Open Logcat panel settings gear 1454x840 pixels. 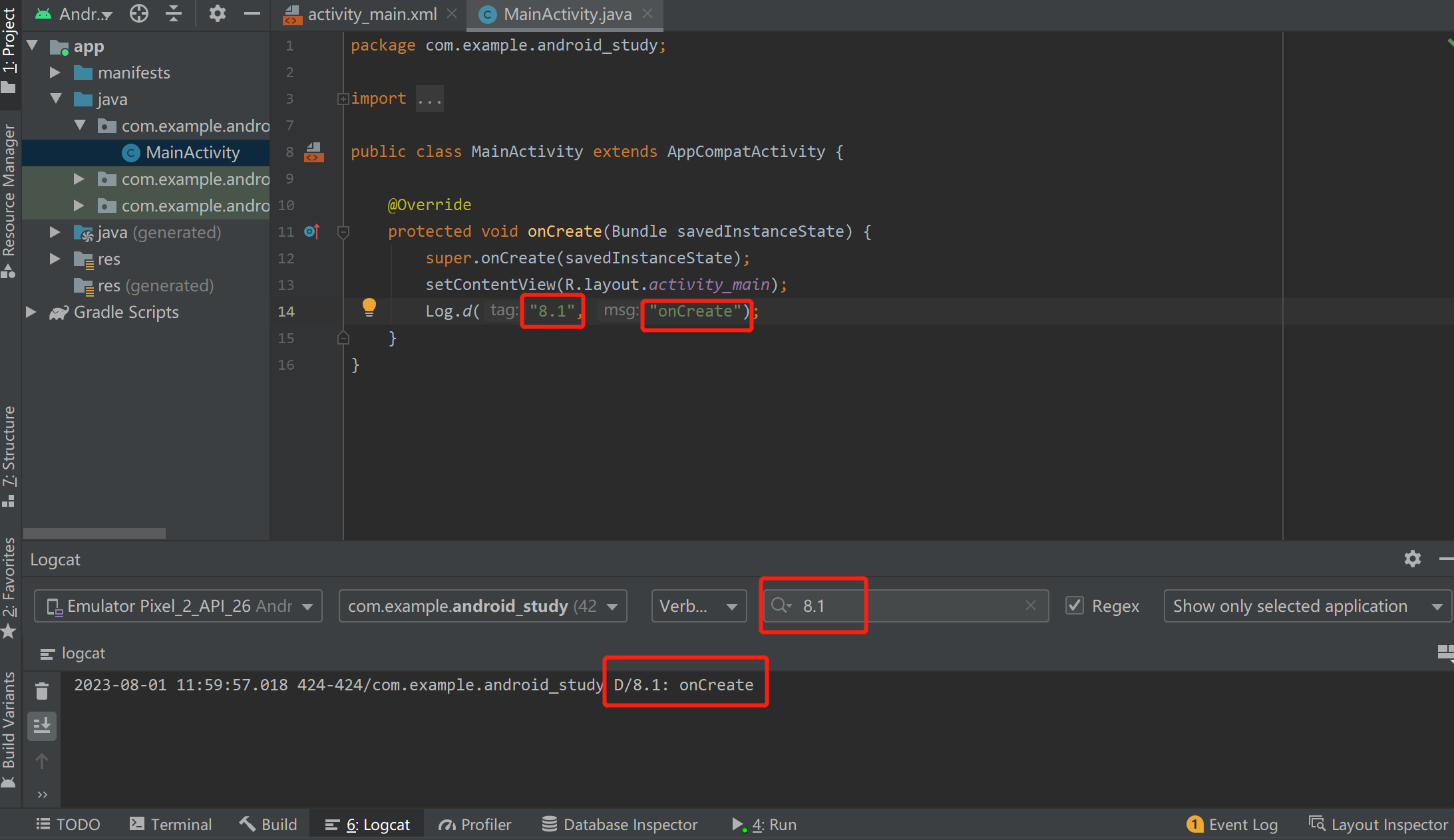[1412, 559]
